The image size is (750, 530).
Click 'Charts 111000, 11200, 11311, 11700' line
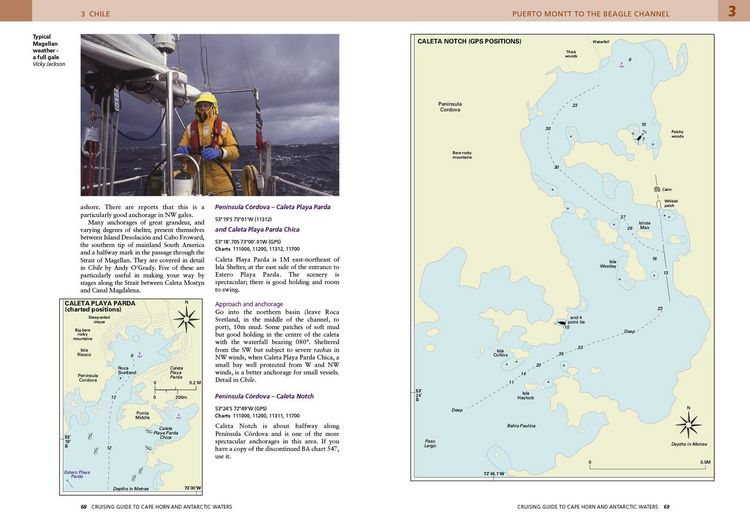click(x=257, y=416)
